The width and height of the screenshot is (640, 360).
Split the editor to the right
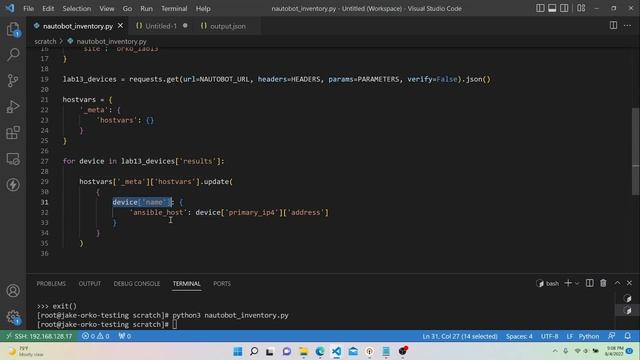pyautogui.click(x=613, y=25)
